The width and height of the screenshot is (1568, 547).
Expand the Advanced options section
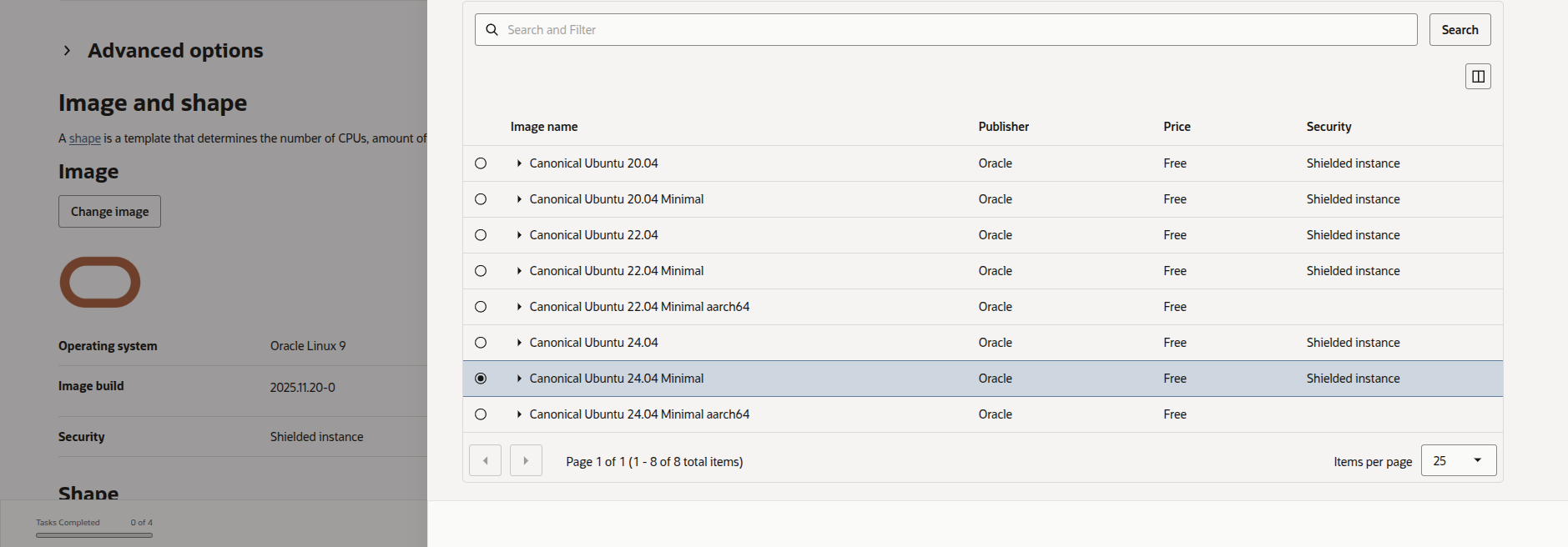tap(67, 51)
